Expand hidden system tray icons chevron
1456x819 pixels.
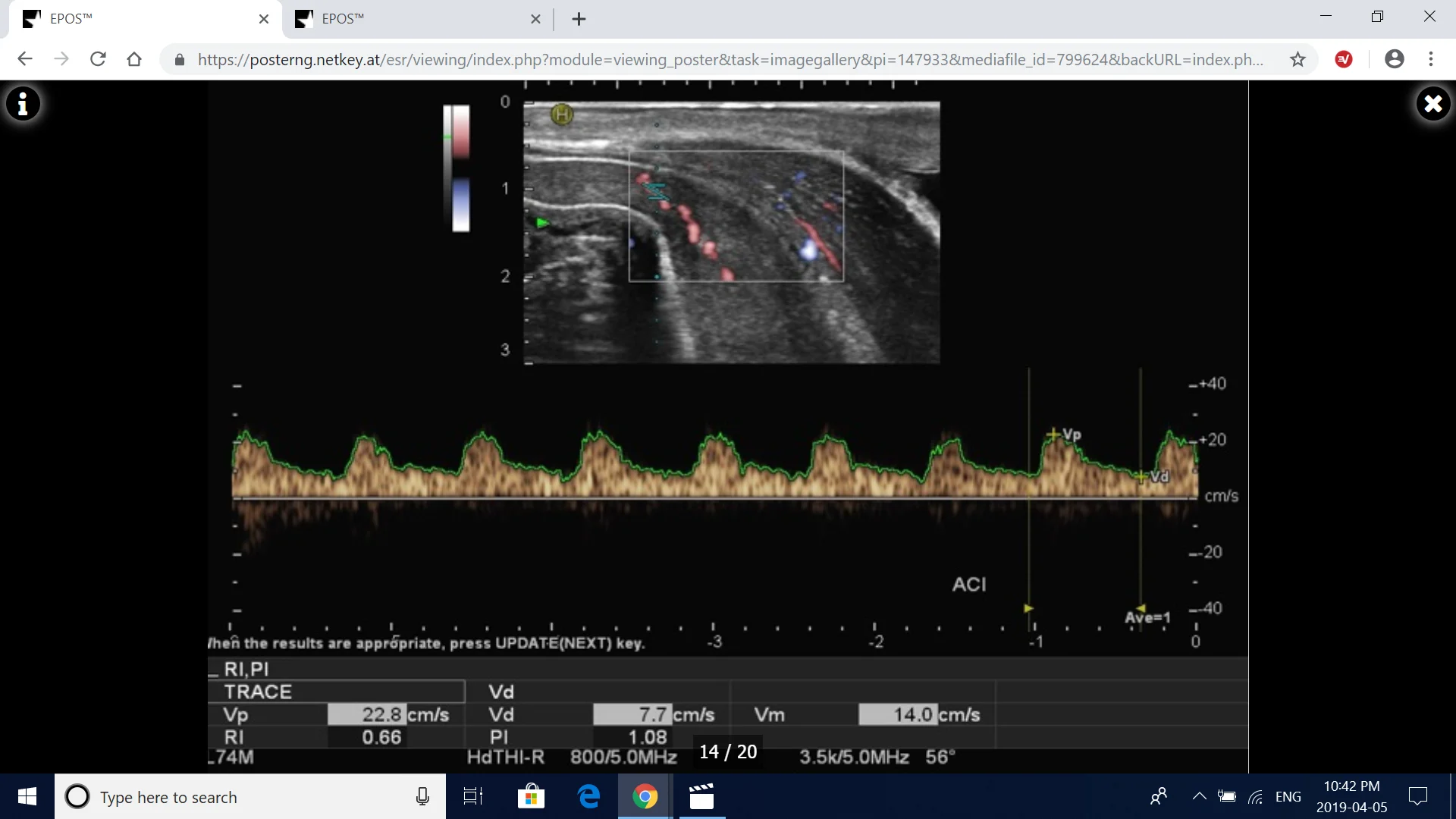1200,797
